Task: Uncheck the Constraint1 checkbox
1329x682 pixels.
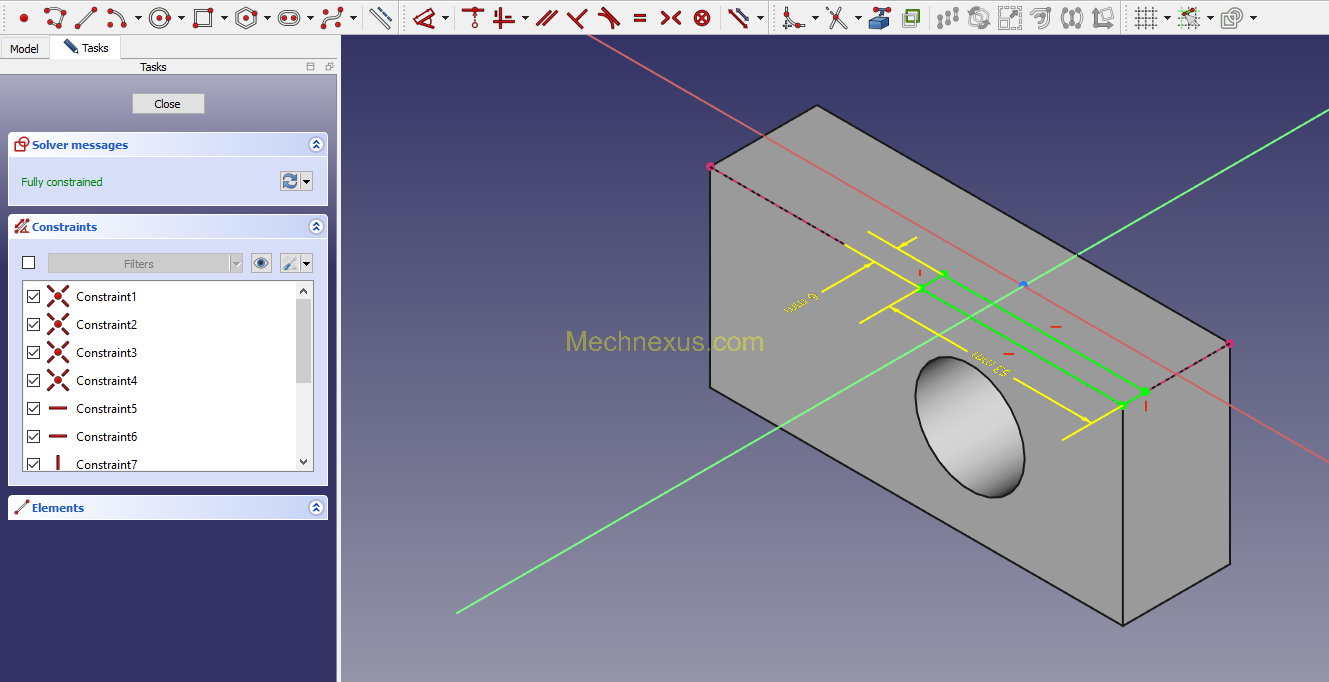Action: tap(33, 297)
